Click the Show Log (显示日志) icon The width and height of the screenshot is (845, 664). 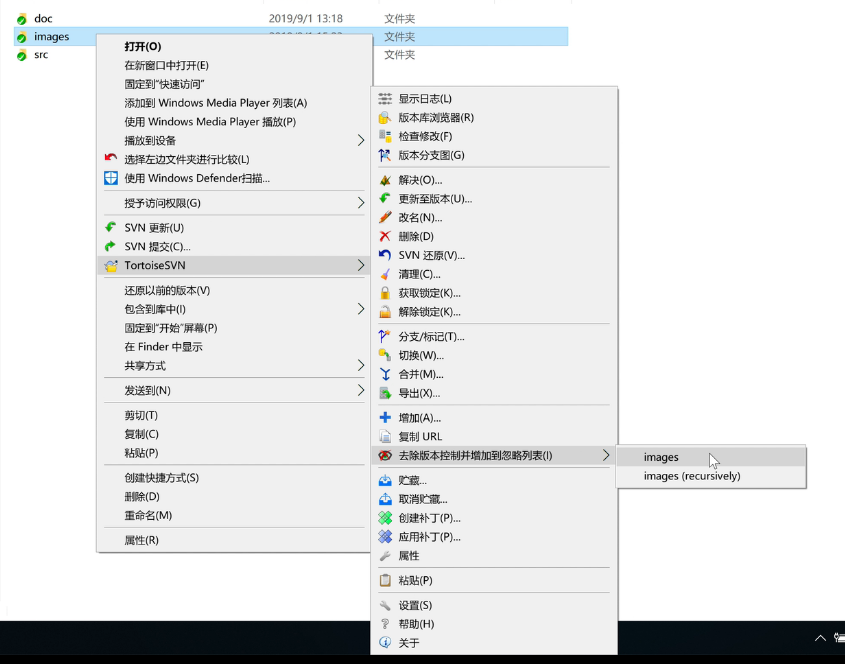pos(385,99)
